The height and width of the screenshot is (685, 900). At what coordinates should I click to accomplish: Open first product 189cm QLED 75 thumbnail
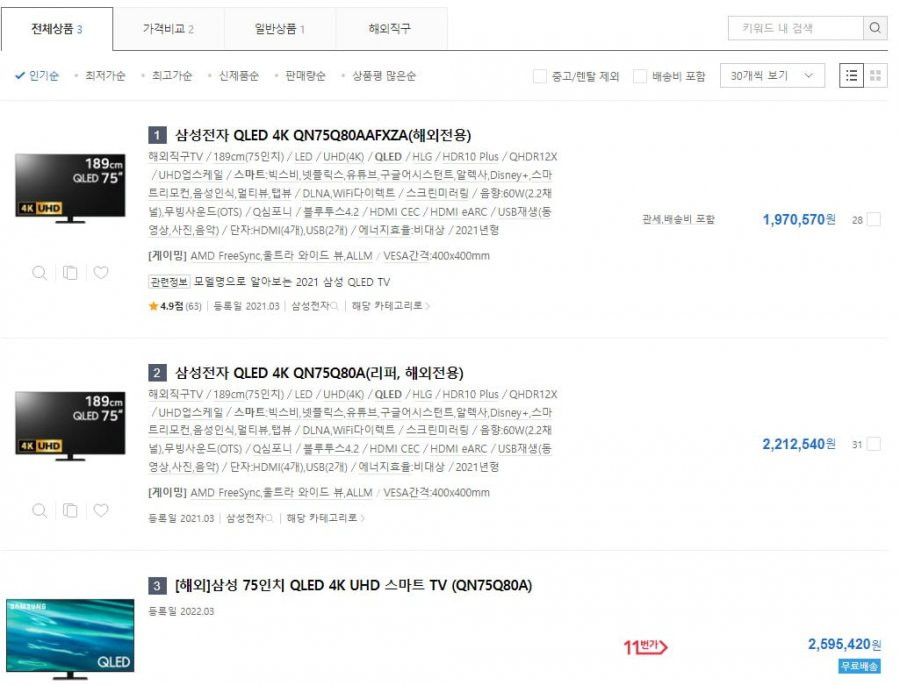coord(70,188)
